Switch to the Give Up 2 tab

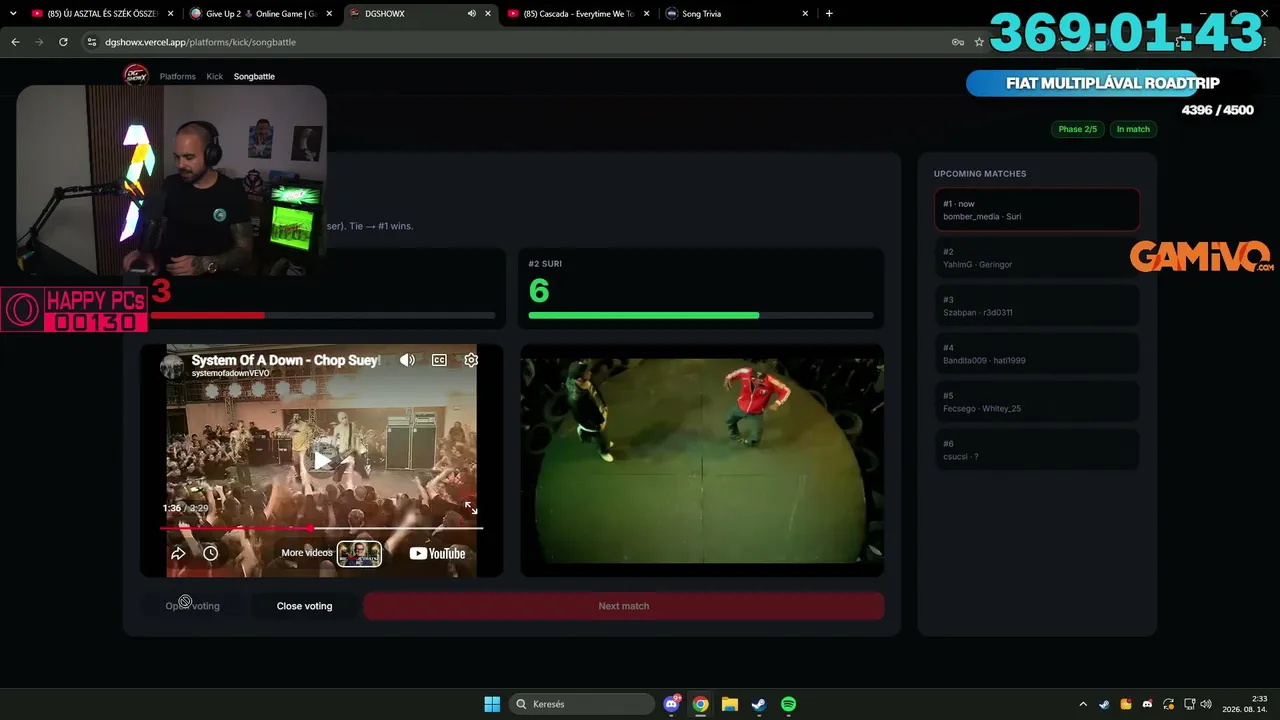(x=262, y=14)
